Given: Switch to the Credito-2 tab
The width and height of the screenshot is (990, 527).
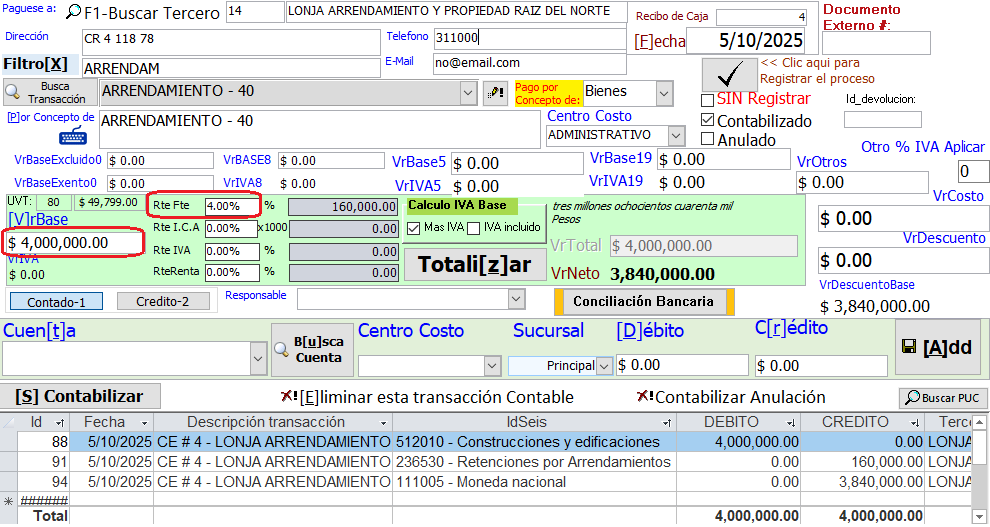Looking at the screenshot, I should click(163, 301).
